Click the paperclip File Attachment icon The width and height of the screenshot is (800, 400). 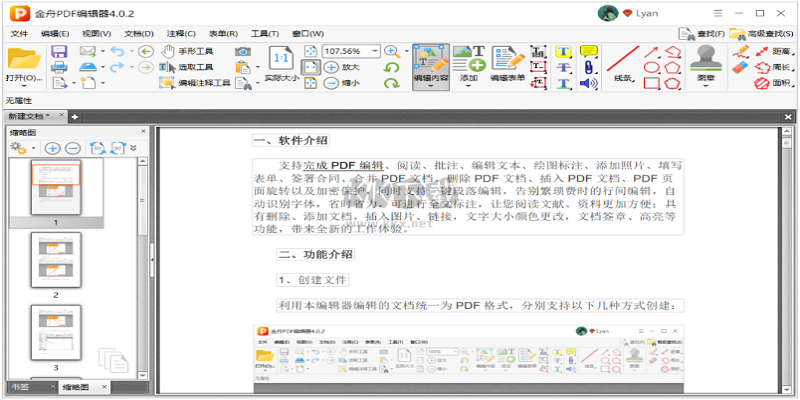coord(589,67)
